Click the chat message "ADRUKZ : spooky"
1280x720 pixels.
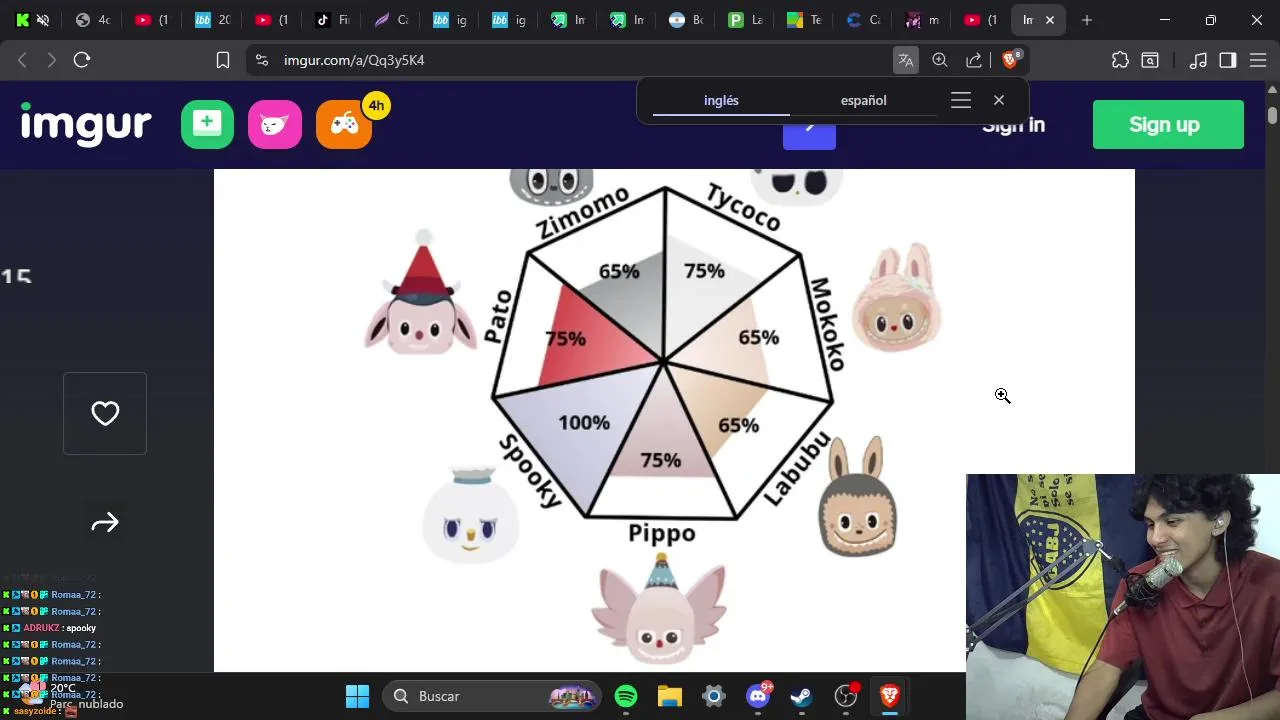click(x=60, y=628)
